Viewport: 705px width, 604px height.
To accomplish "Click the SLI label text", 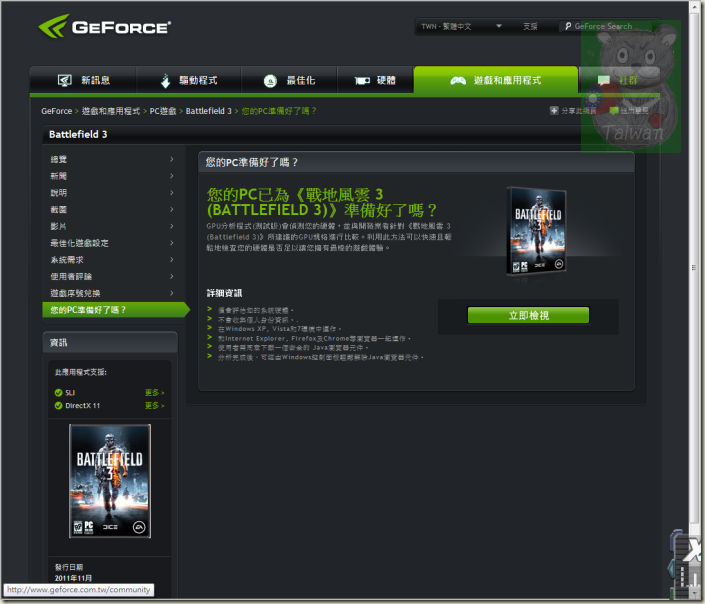I will [70, 393].
